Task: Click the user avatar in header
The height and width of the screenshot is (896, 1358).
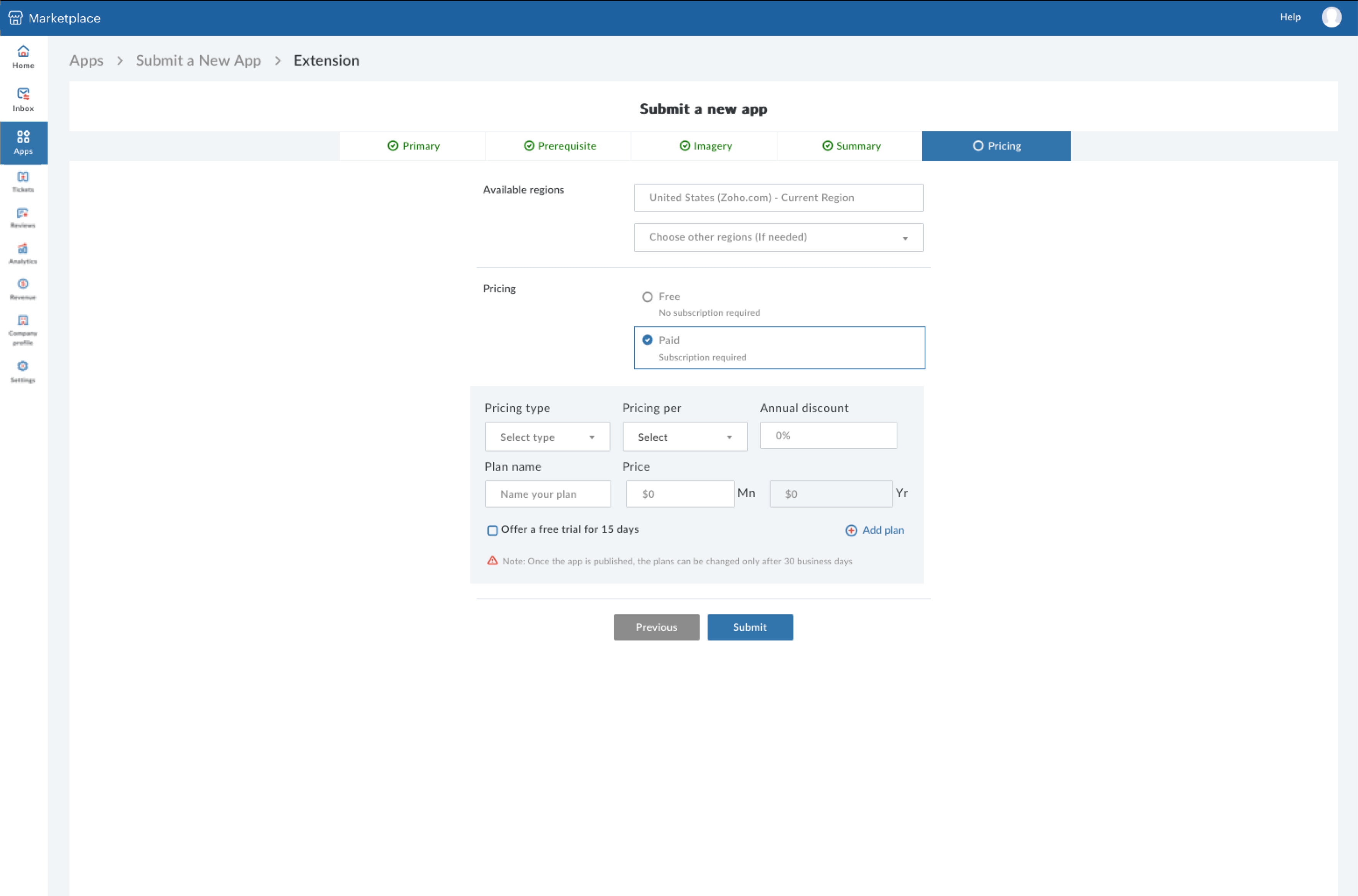Action: tap(1330, 17)
